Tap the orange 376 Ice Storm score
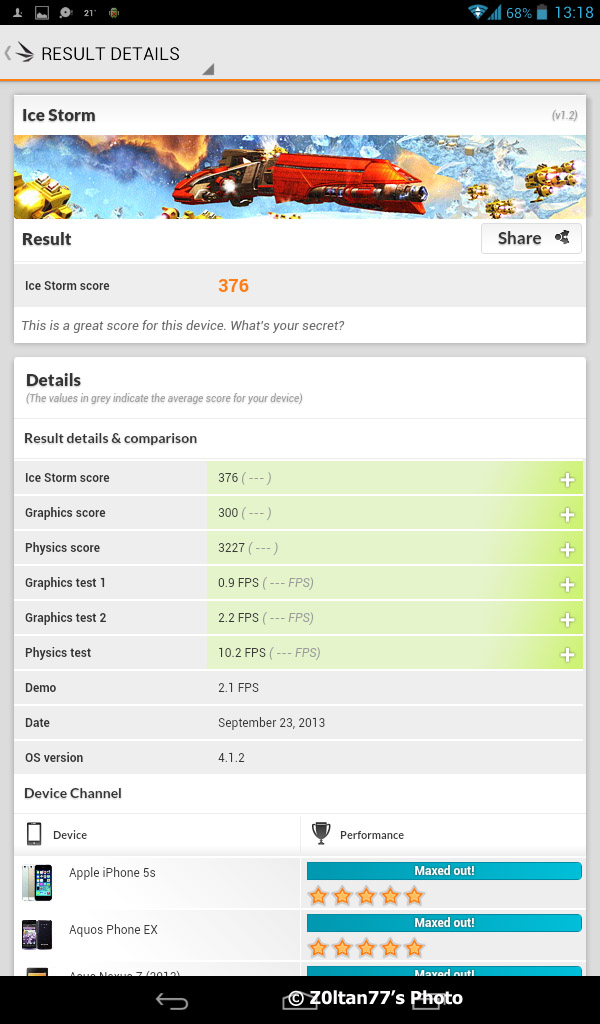 coord(233,286)
